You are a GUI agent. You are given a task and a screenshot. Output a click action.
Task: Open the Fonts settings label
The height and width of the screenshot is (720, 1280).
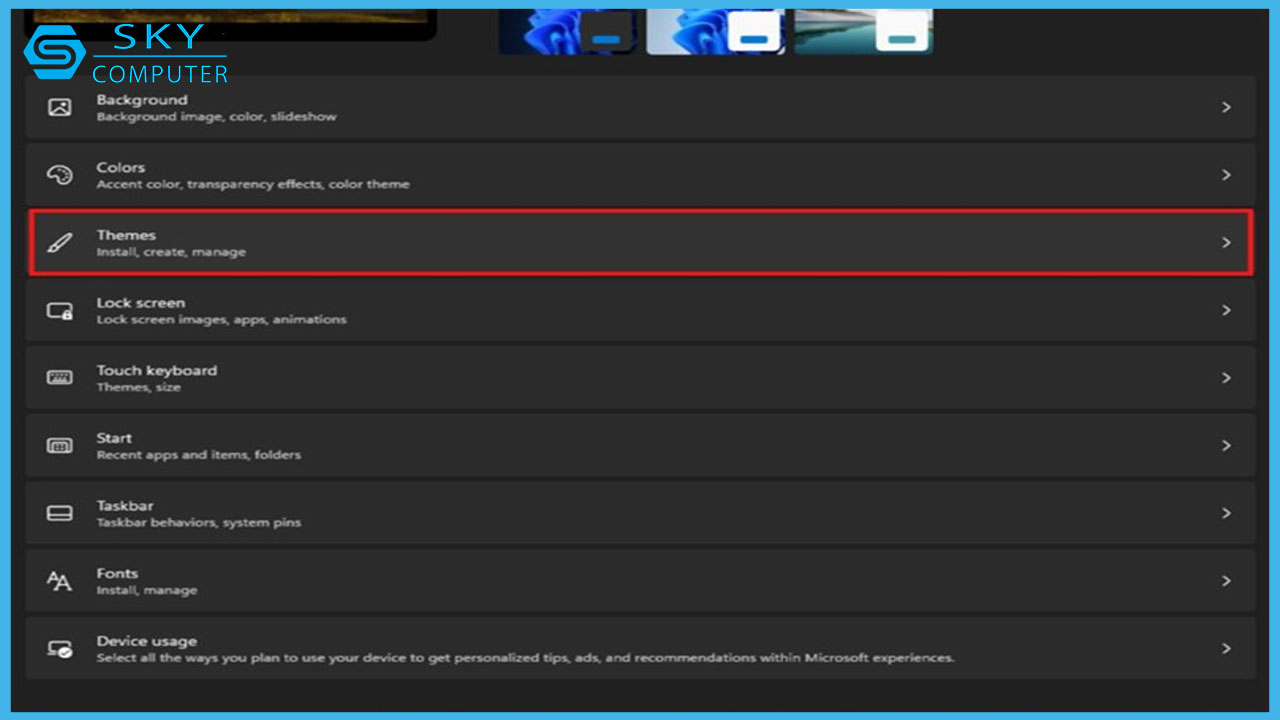pos(117,574)
